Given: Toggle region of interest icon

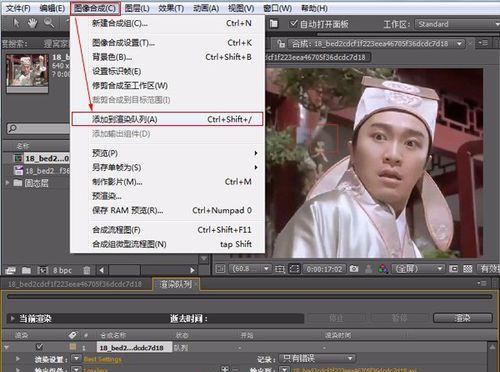Looking at the screenshot, I should (280, 269).
